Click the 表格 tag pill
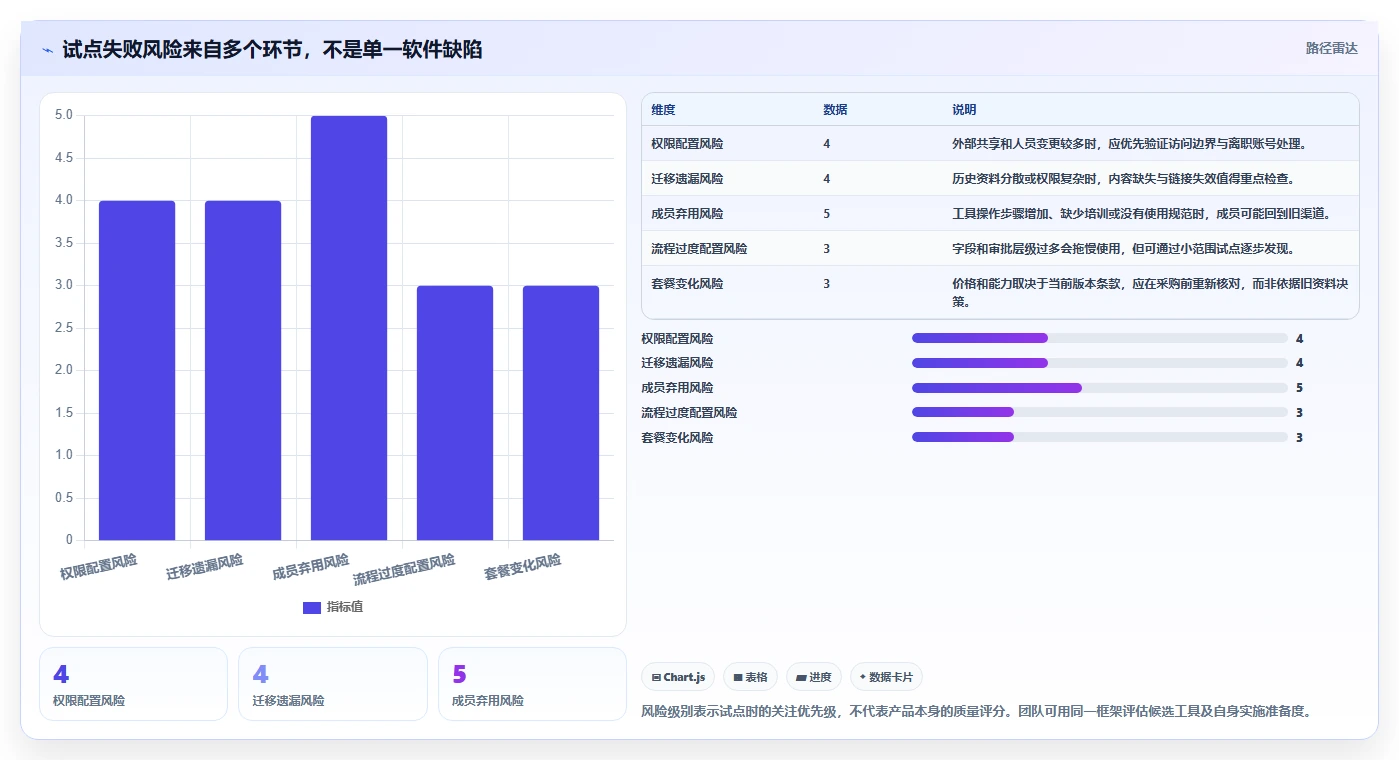The height and width of the screenshot is (760, 1399). tap(751, 677)
